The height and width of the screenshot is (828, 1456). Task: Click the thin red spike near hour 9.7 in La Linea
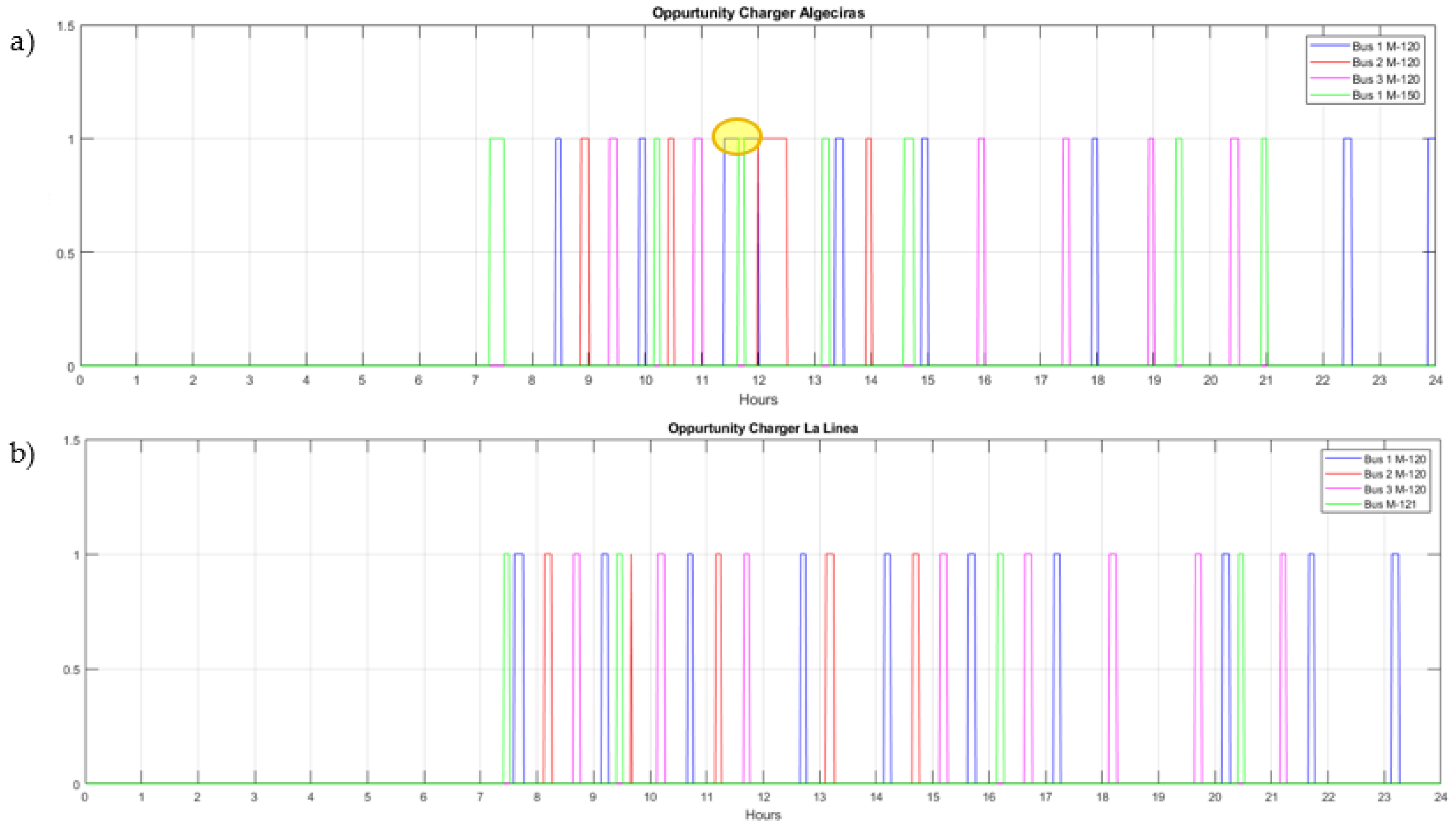coord(631,668)
